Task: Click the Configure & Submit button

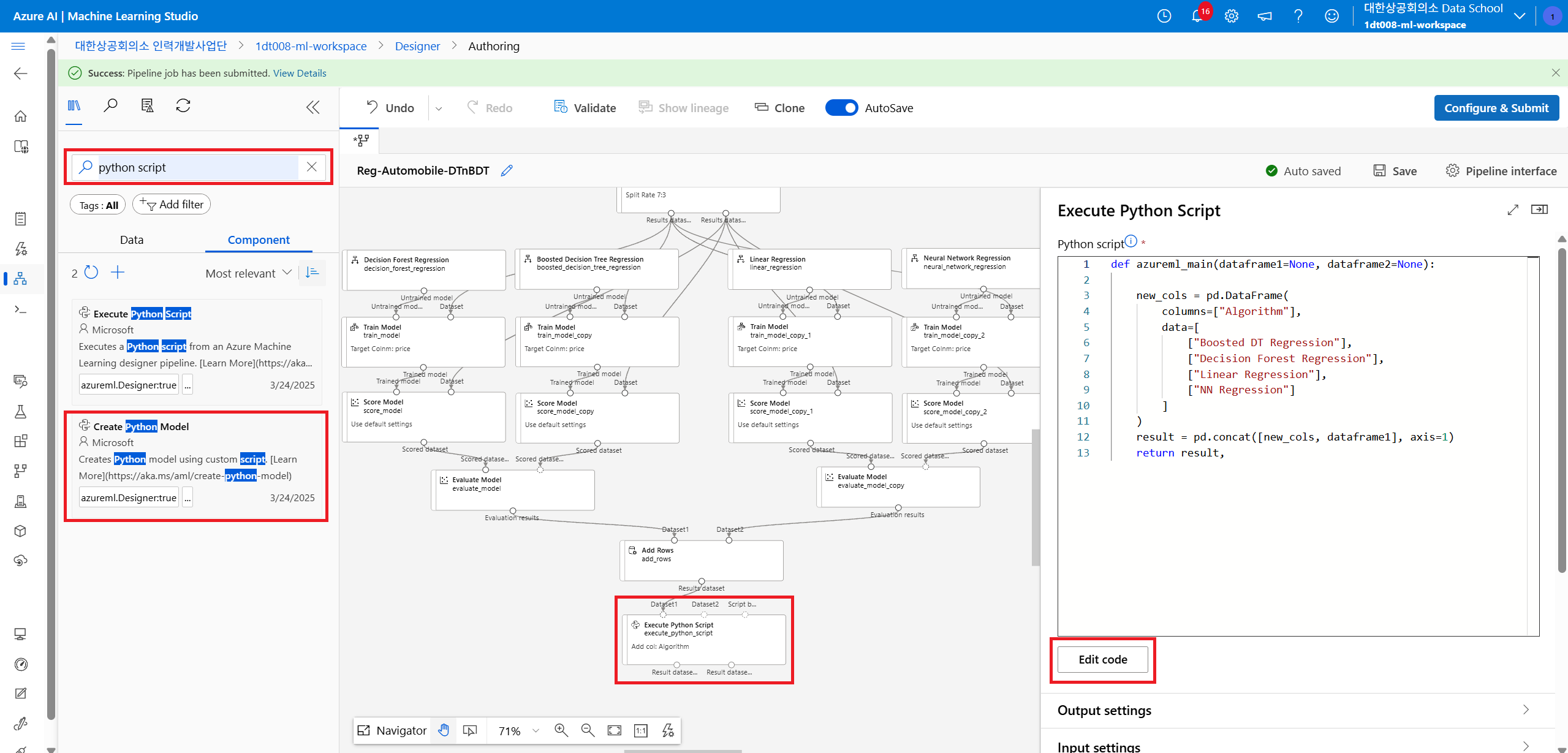Action: (1496, 108)
